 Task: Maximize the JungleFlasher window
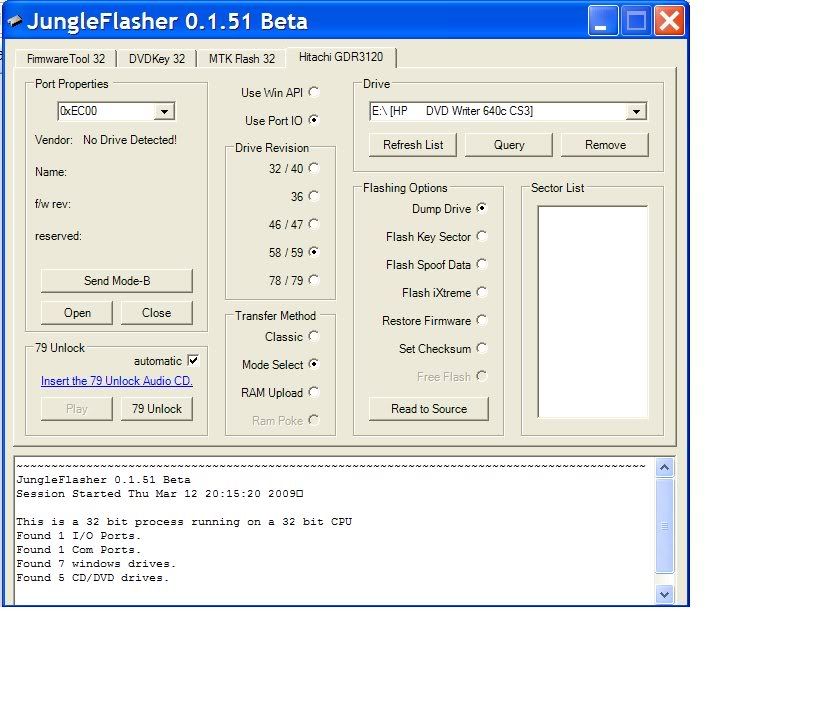636,21
